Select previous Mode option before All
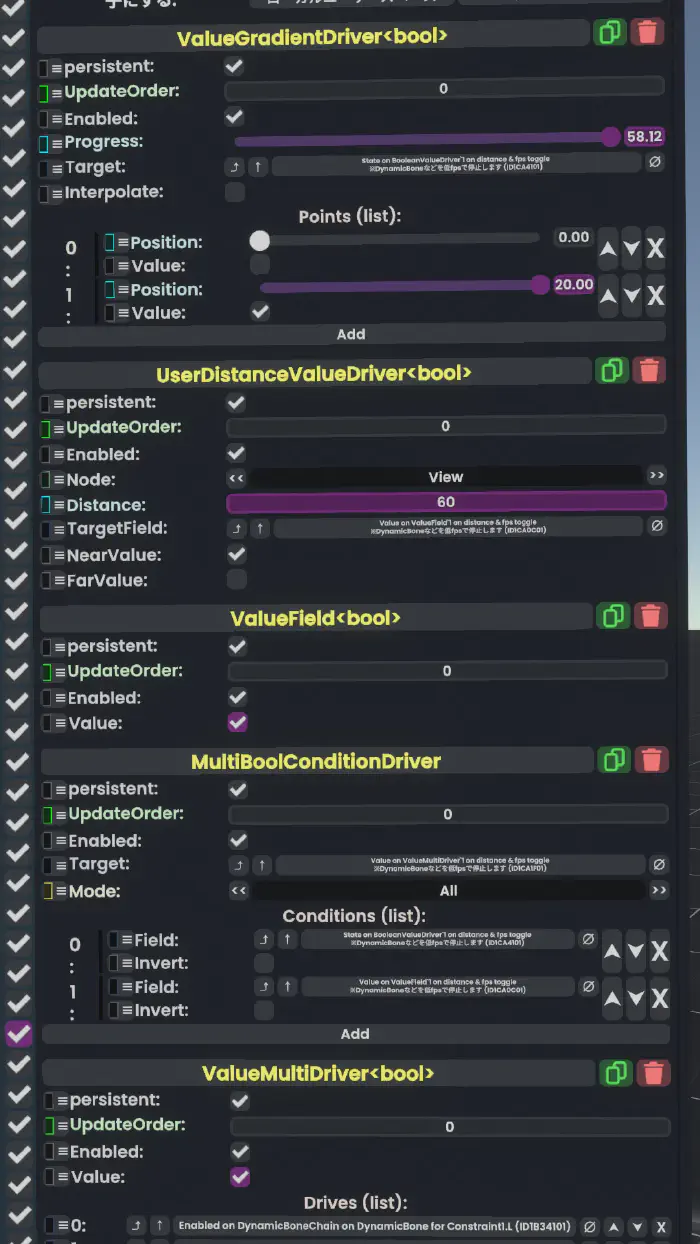700x1244 pixels. [x=238, y=890]
